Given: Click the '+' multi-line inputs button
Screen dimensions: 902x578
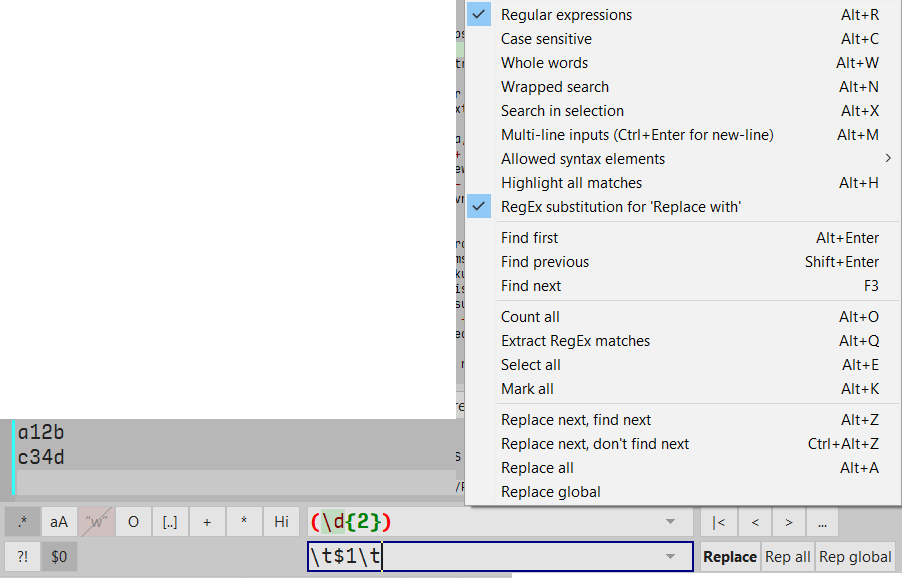Looking at the screenshot, I should [207, 522].
